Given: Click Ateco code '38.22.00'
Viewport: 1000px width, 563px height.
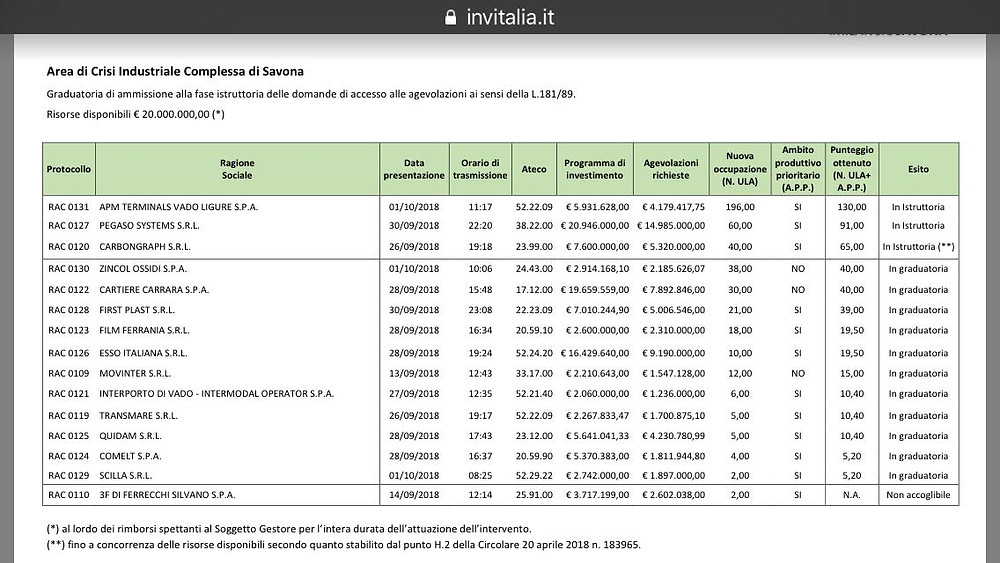Looking at the screenshot, I should coord(534,226).
